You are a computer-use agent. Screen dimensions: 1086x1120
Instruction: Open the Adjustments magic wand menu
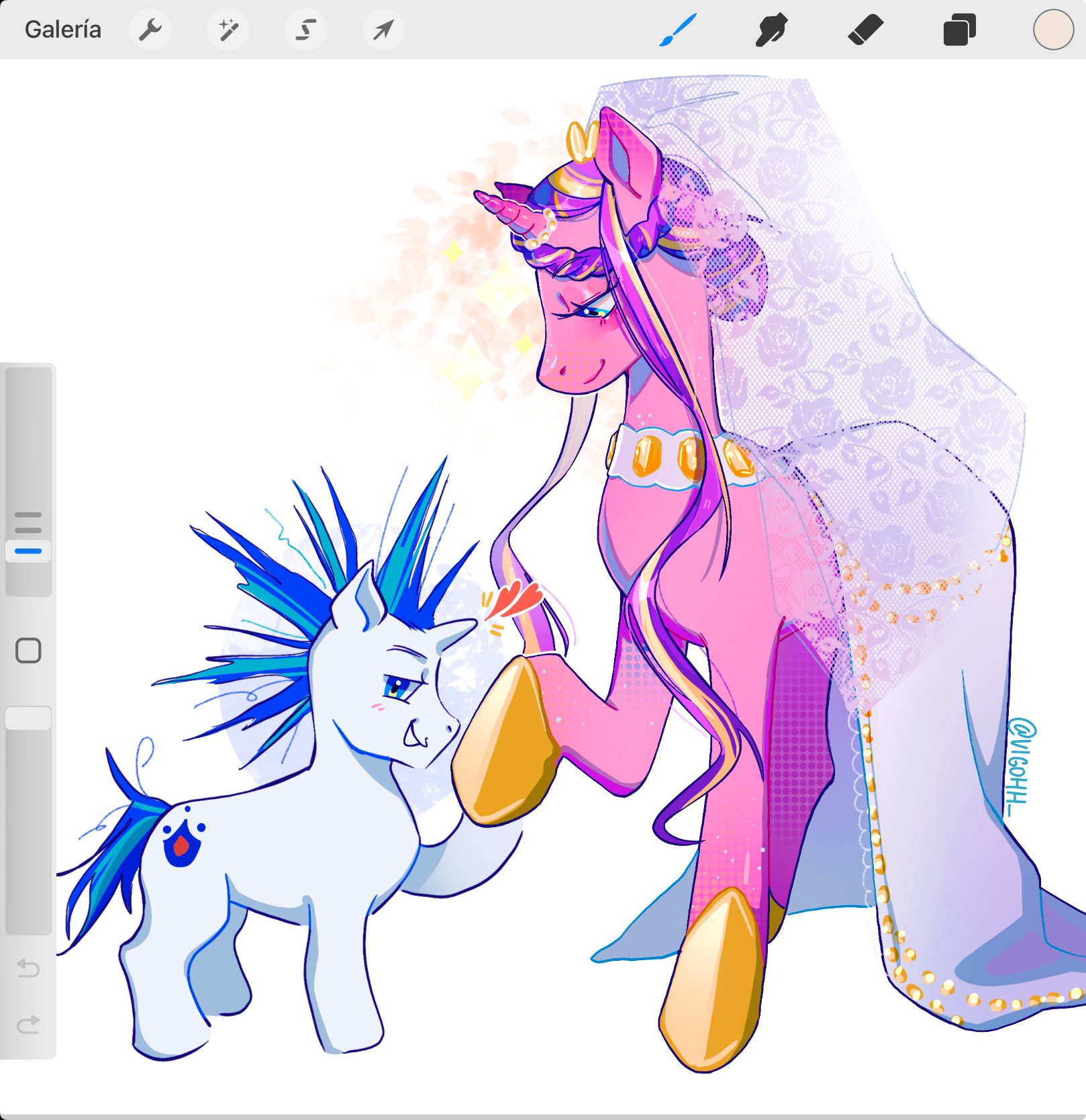click(x=228, y=30)
